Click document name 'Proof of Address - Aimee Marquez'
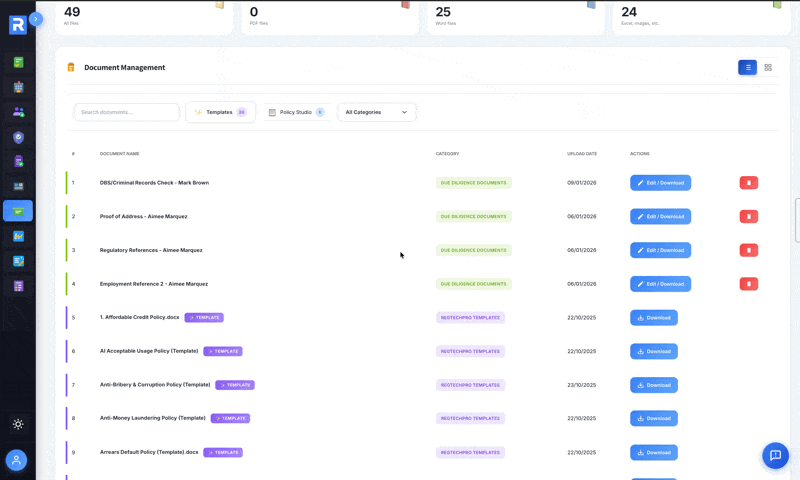The image size is (800, 480). (143, 216)
